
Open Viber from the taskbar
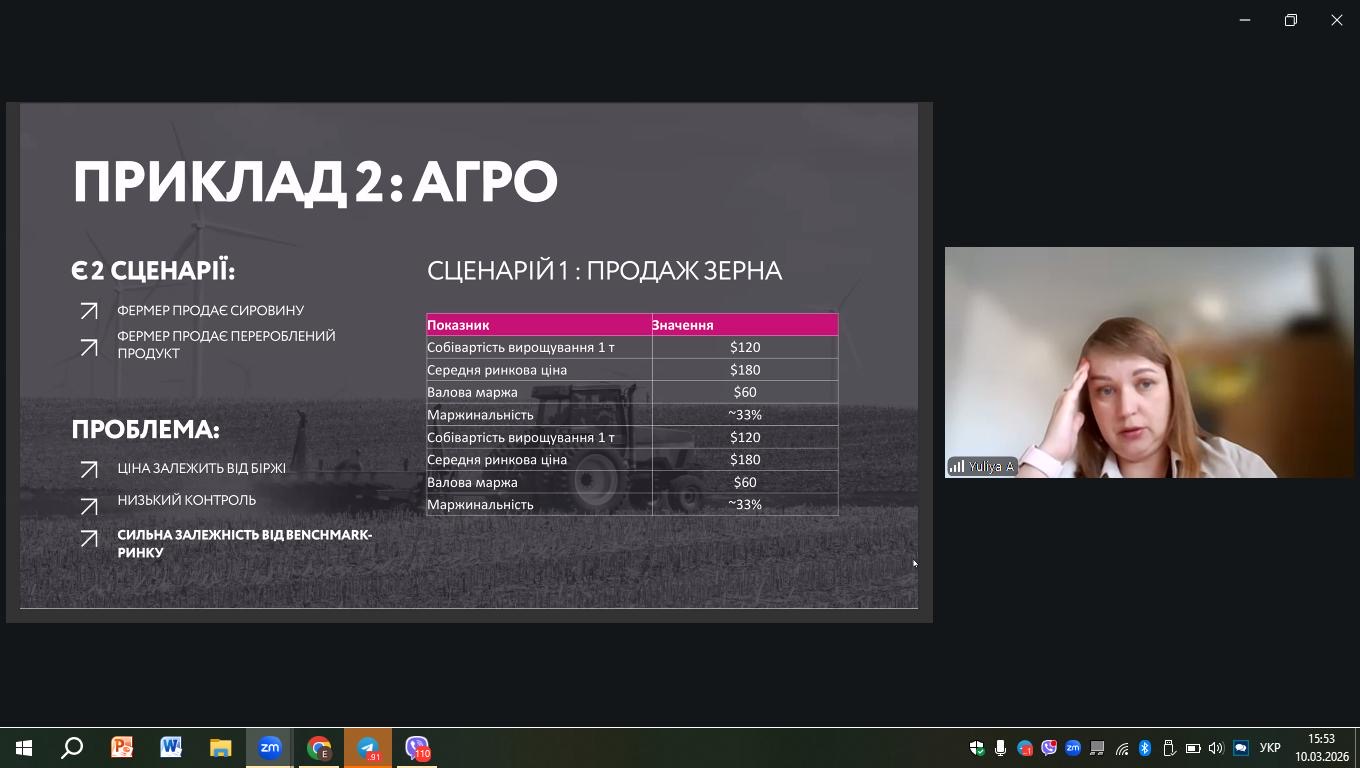[x=417, y=748]
